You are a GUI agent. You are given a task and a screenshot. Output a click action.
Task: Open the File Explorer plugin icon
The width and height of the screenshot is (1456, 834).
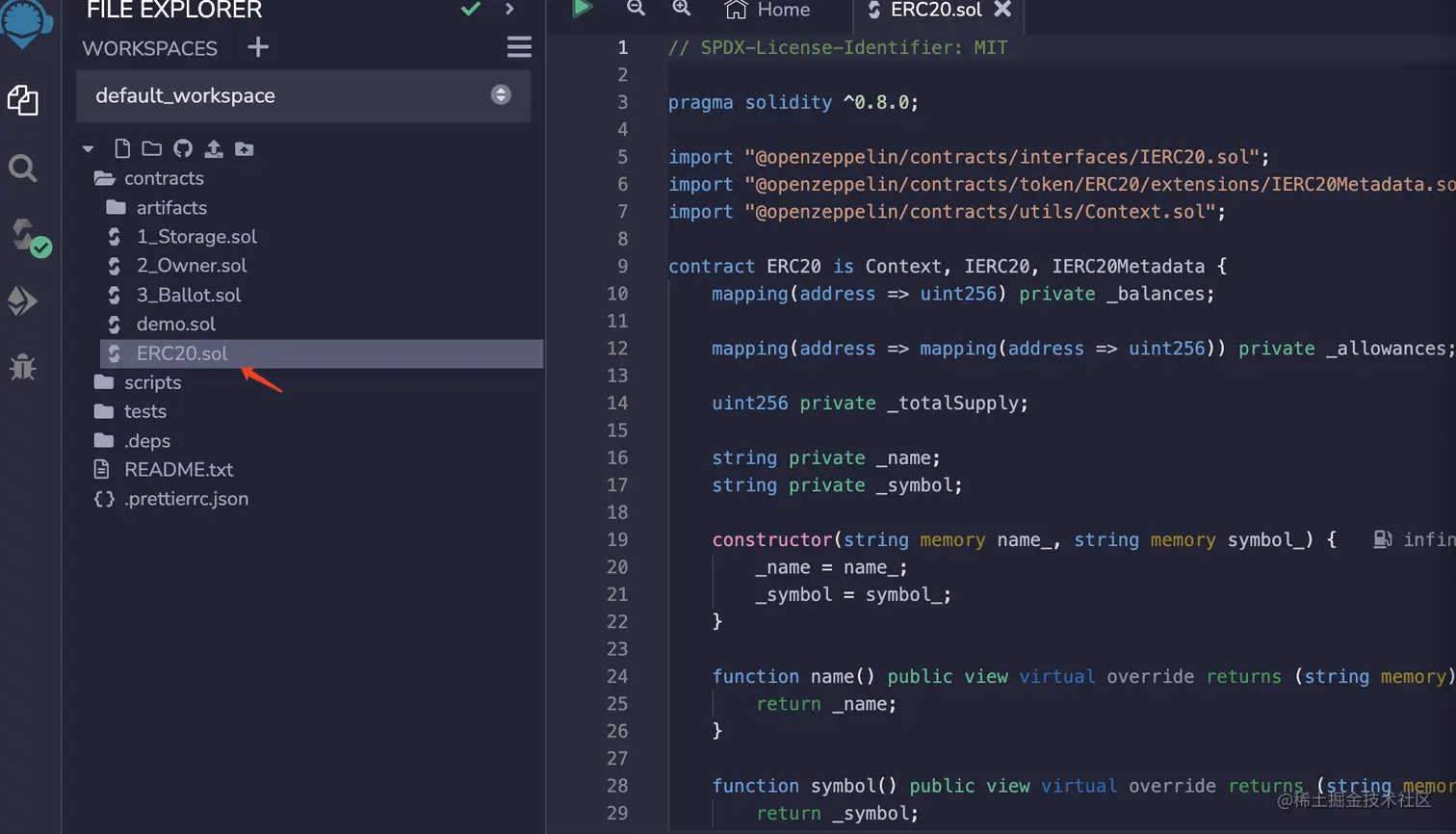click(x=22, y=100)
